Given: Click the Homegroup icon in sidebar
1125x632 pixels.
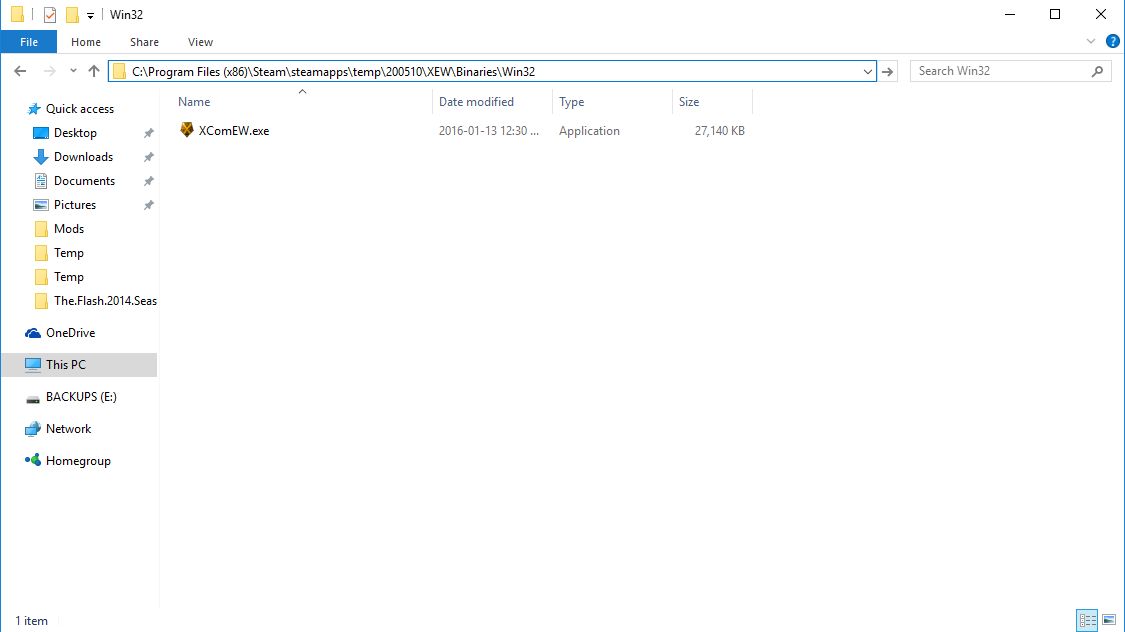Looking at the screenshot, I should tap(33, 461).
